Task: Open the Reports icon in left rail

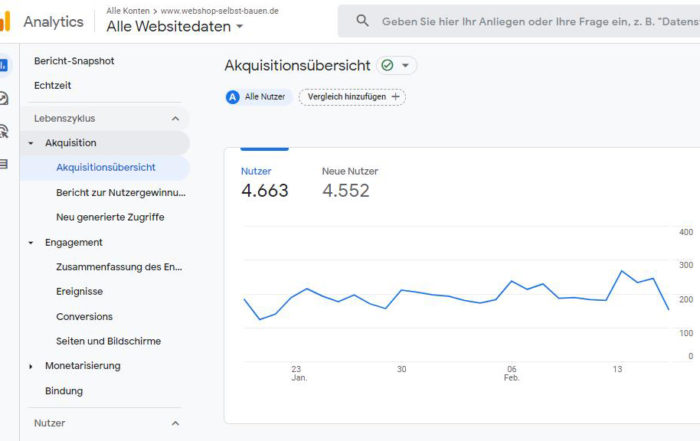Action: (x=4, y=66)
